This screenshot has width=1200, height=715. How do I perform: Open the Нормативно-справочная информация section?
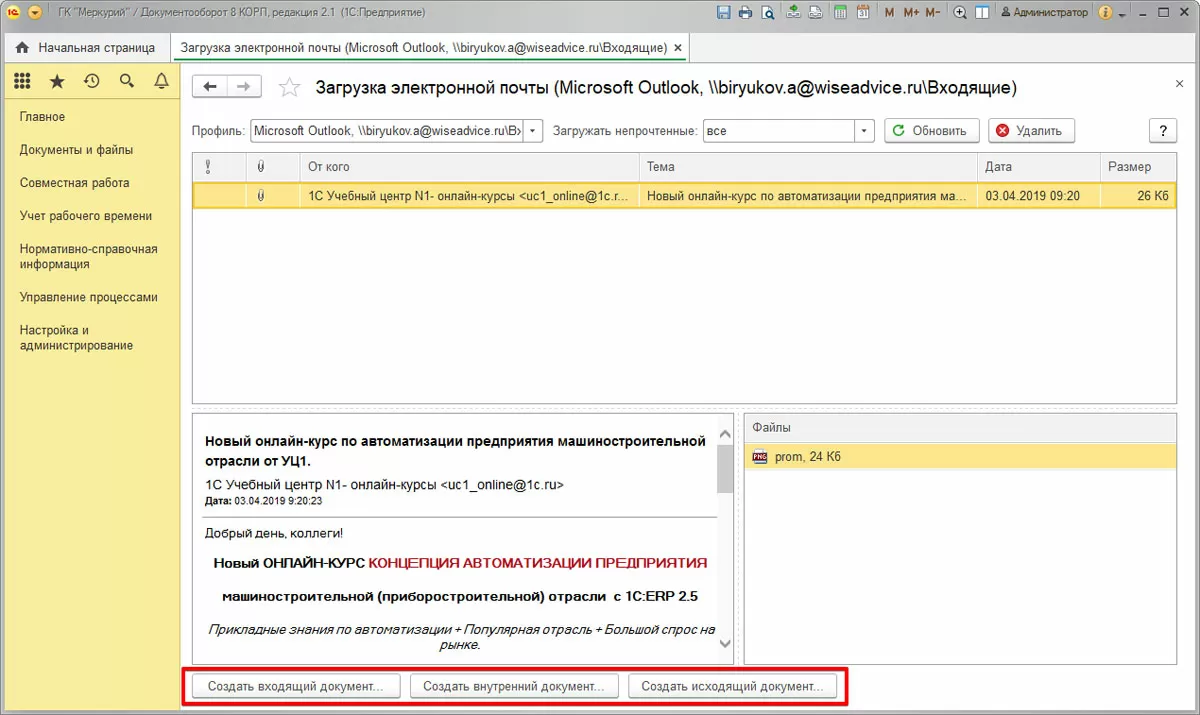click(88, 257)
